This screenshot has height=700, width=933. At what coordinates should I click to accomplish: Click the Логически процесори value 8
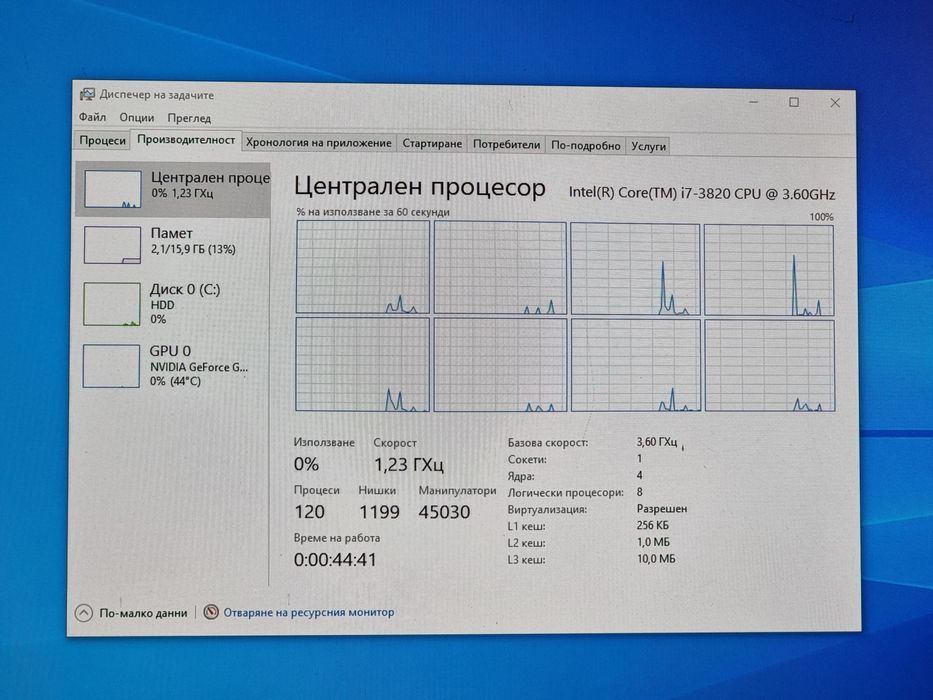640,492
